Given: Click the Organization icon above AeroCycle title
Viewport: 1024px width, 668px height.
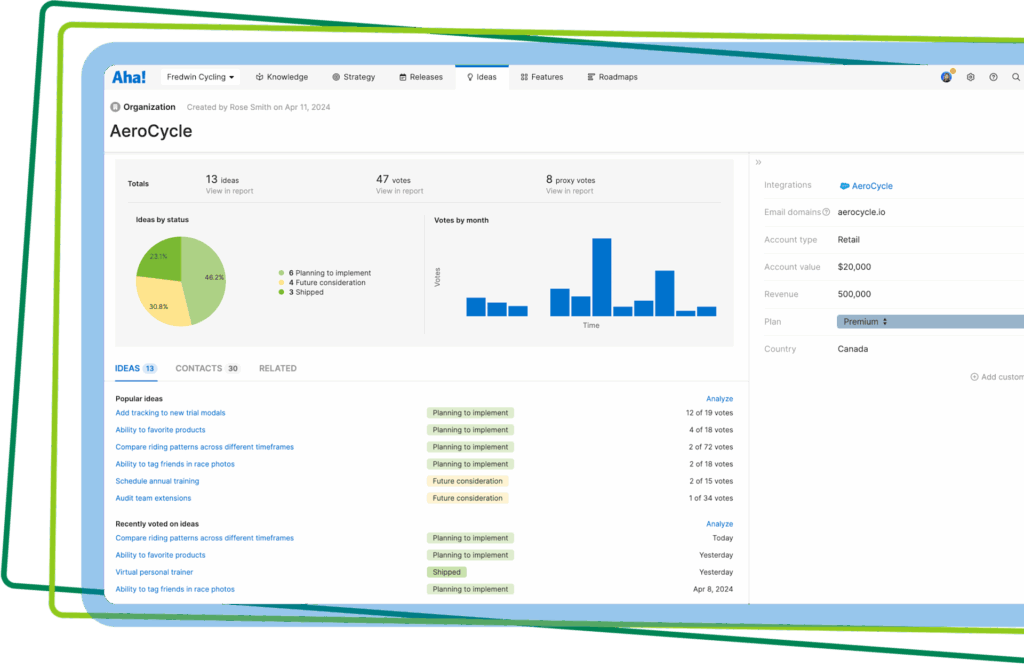Looking at the screenshot, I should (x=115, y=107).
